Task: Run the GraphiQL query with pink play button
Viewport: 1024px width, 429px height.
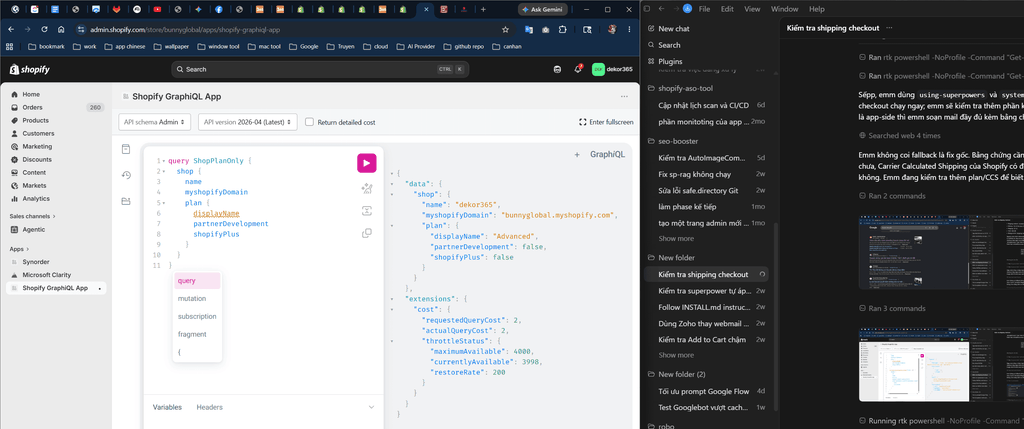Action: (x=366, y=163)
